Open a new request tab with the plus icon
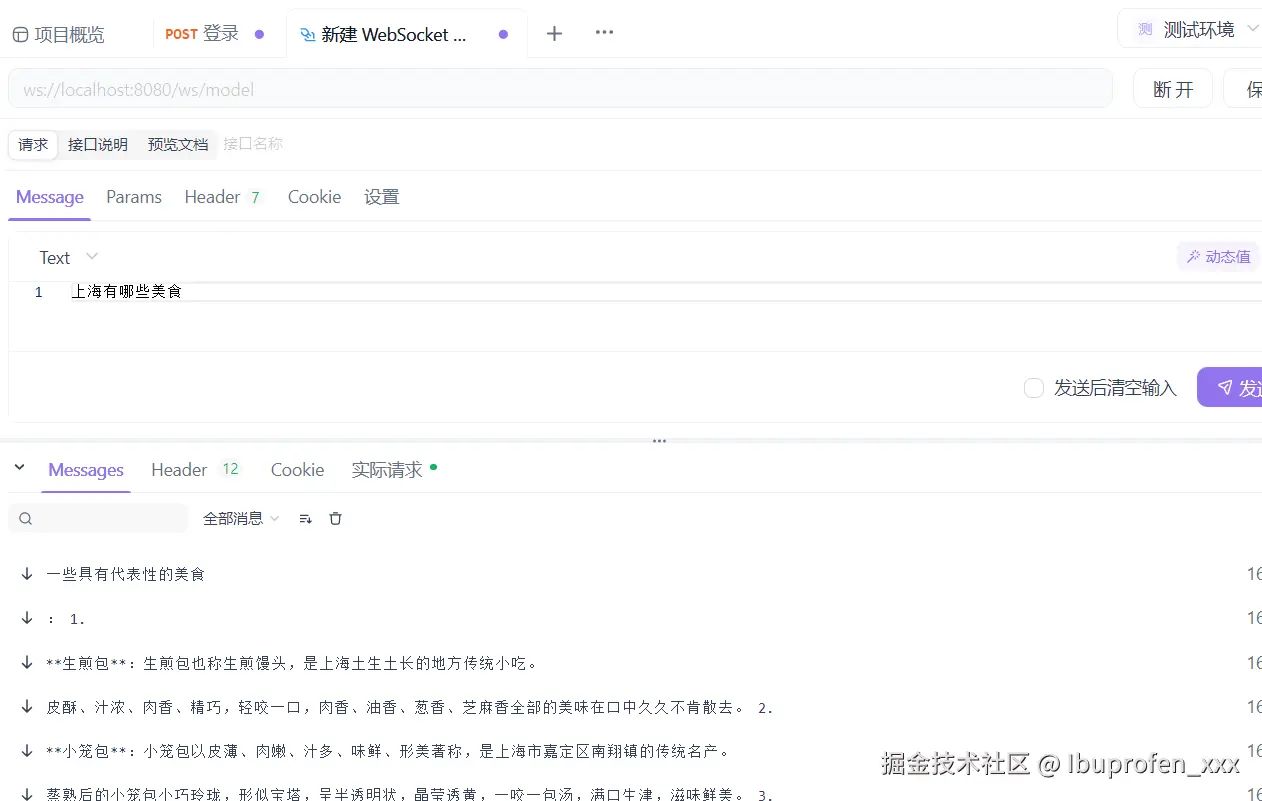This screenshot has height=801, width=1262. (554, 32)
